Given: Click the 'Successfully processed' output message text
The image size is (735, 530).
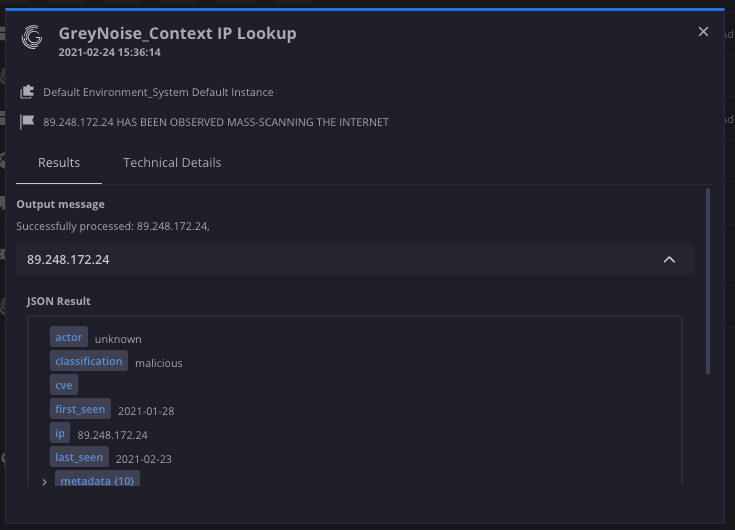Looking at the screenshot, I should coord(113,226).
